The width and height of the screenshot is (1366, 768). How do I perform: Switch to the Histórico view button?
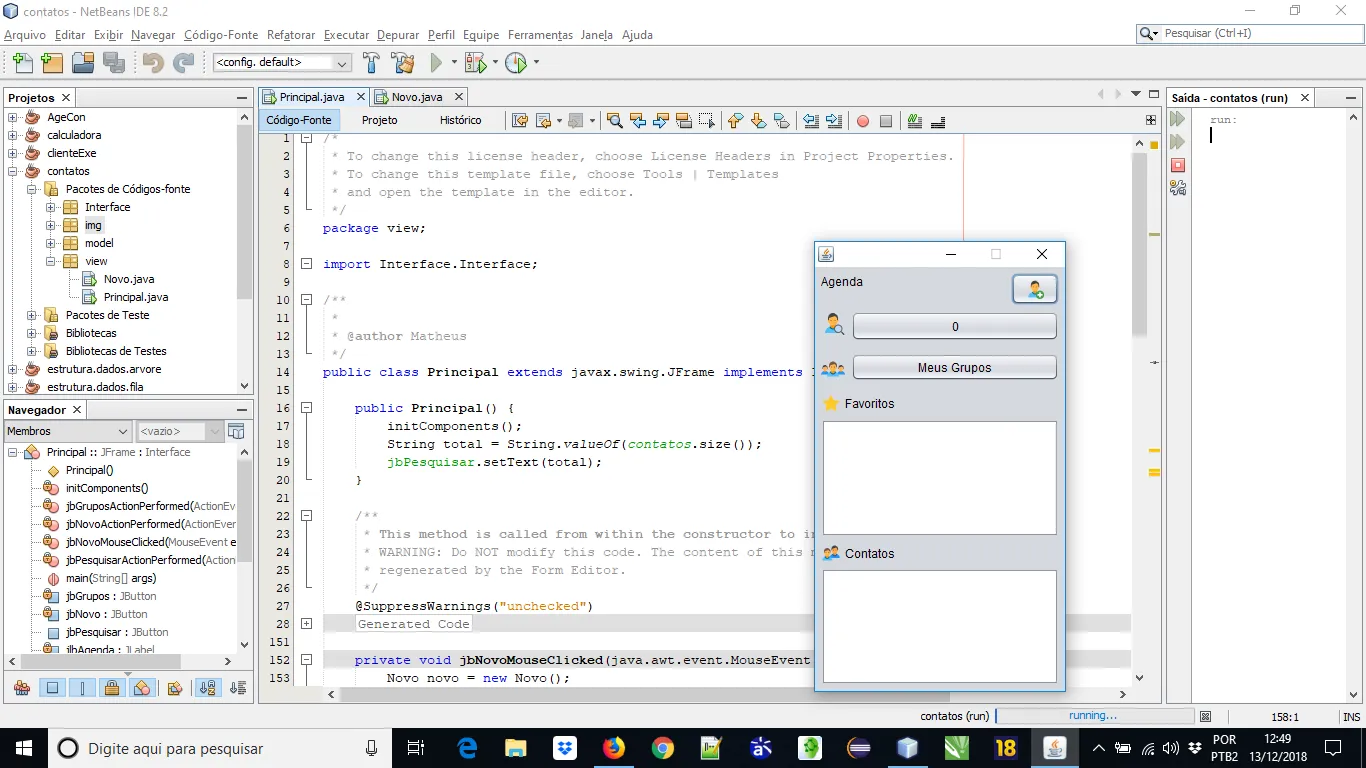click(460, 120)
